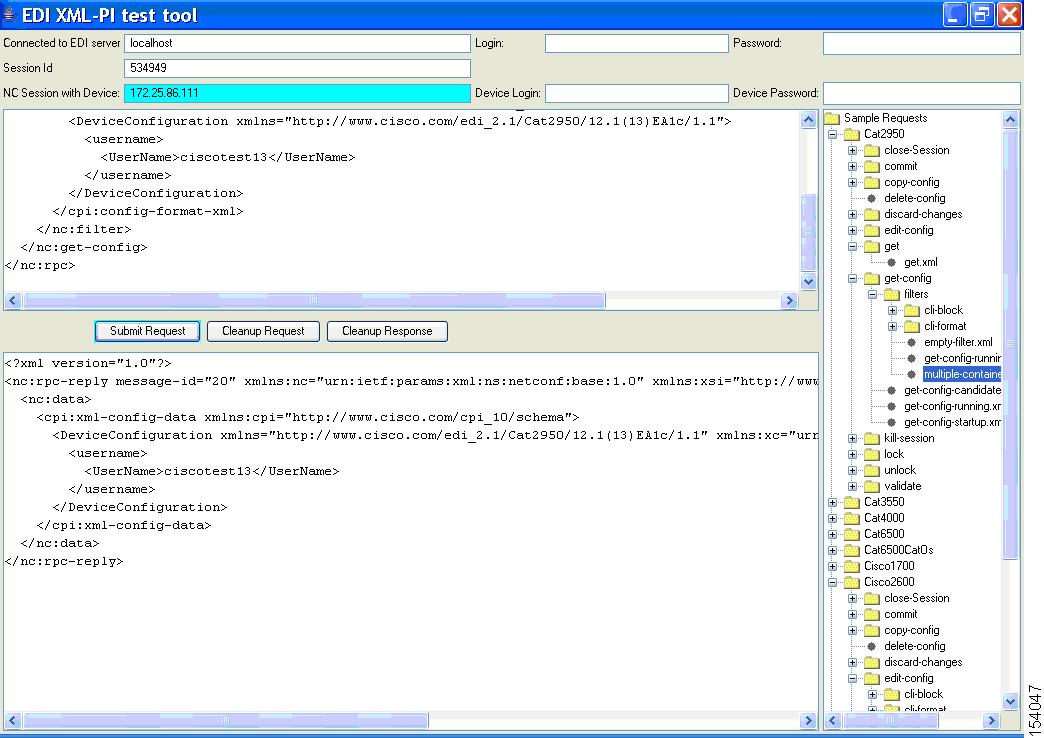This screenshot has height=738, width=1044.
Task: Select the NC Session with Device field
Action: 297,93
